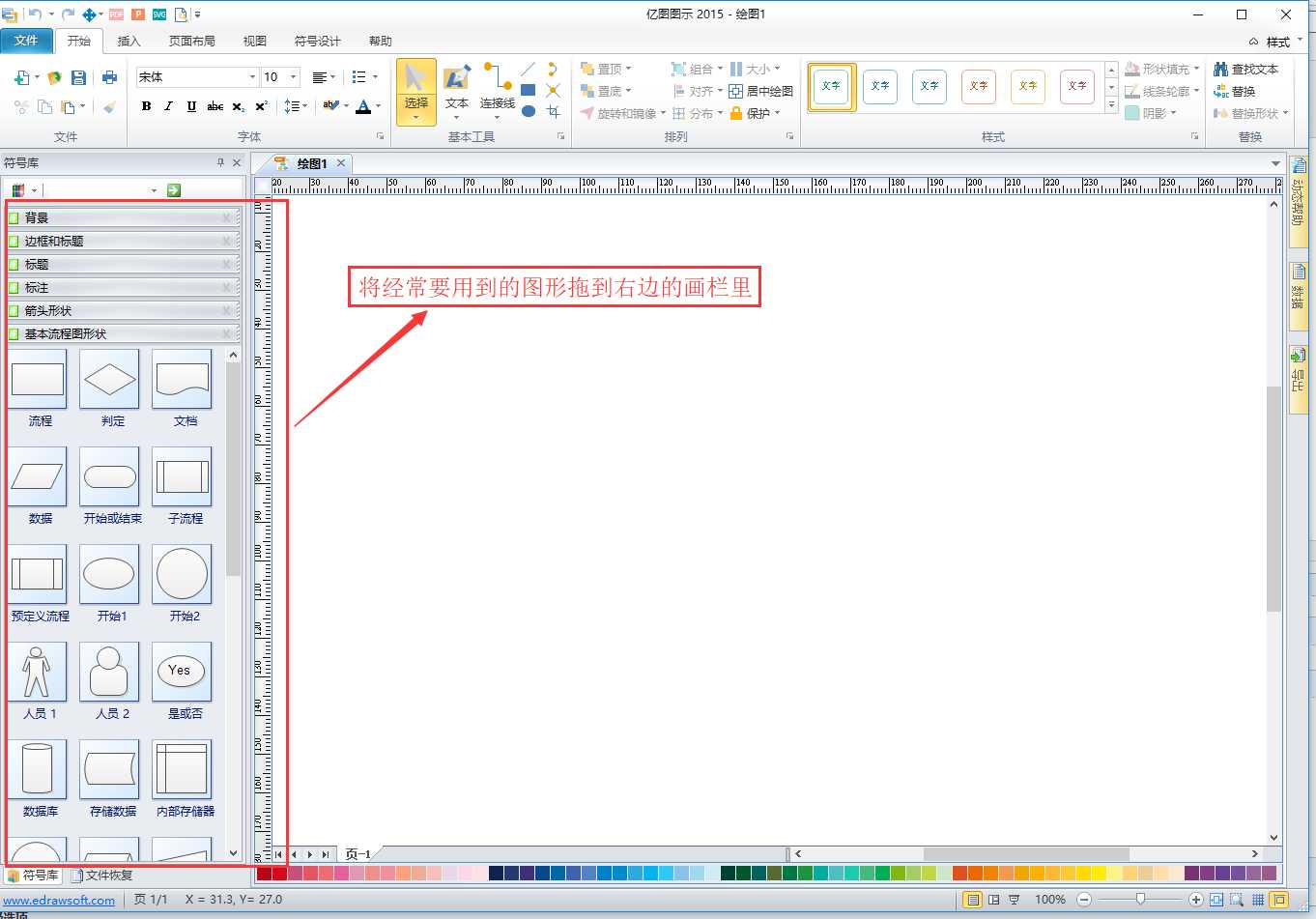Screen dimensions: 1316x919
Task: Choose the blue rectangle shape tool
Action: coord(528,90)
